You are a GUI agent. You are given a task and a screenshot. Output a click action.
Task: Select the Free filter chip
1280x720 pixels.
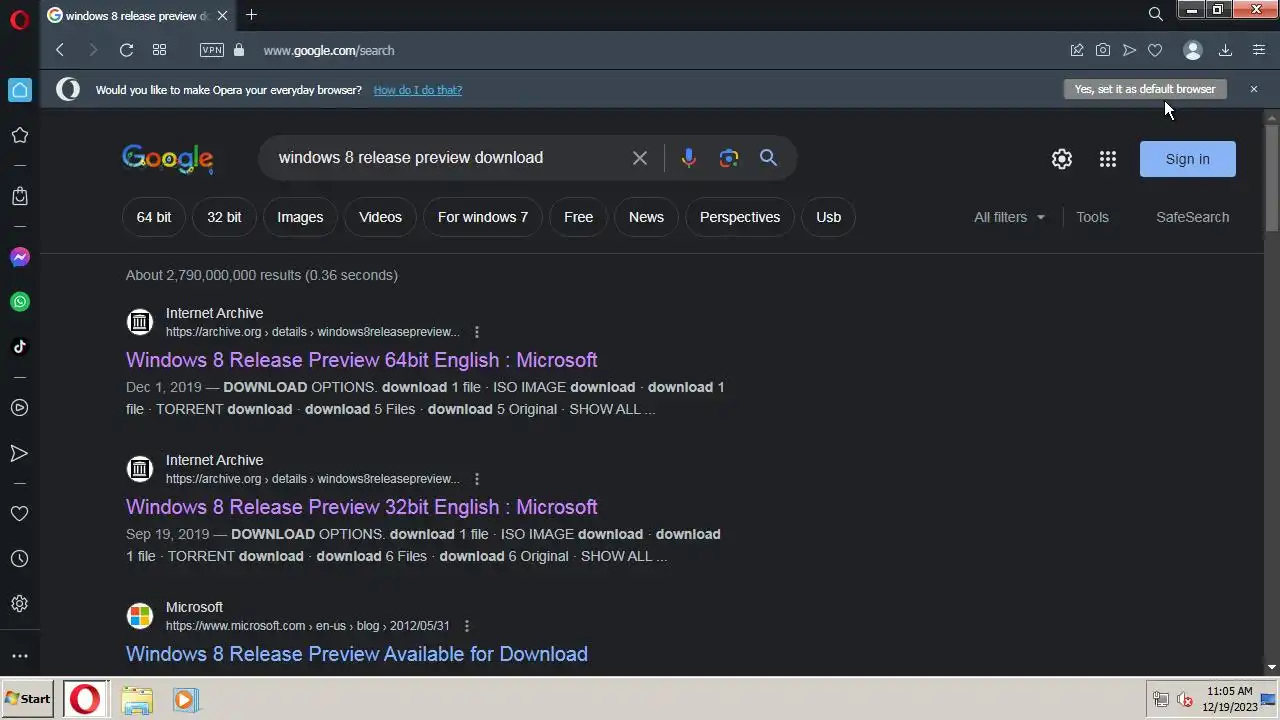[x=578, y=217]
